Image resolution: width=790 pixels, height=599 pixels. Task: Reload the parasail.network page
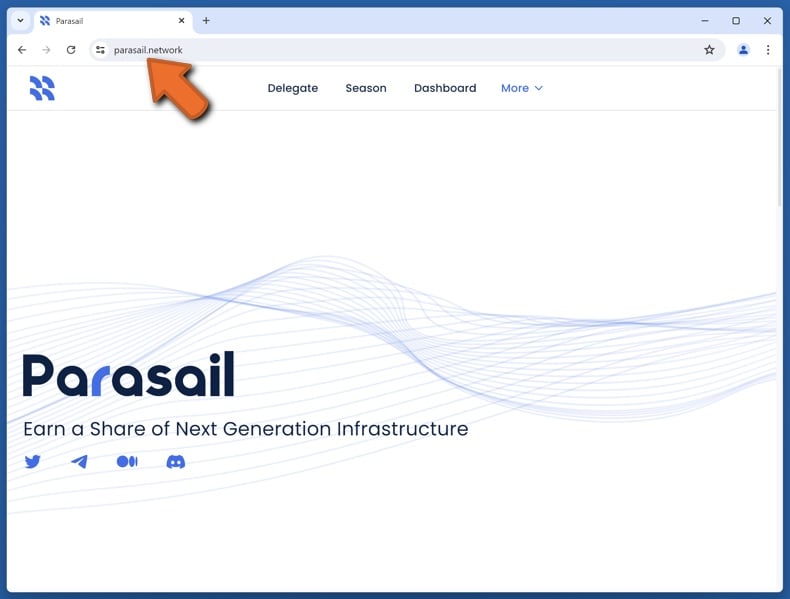point(71,50)
